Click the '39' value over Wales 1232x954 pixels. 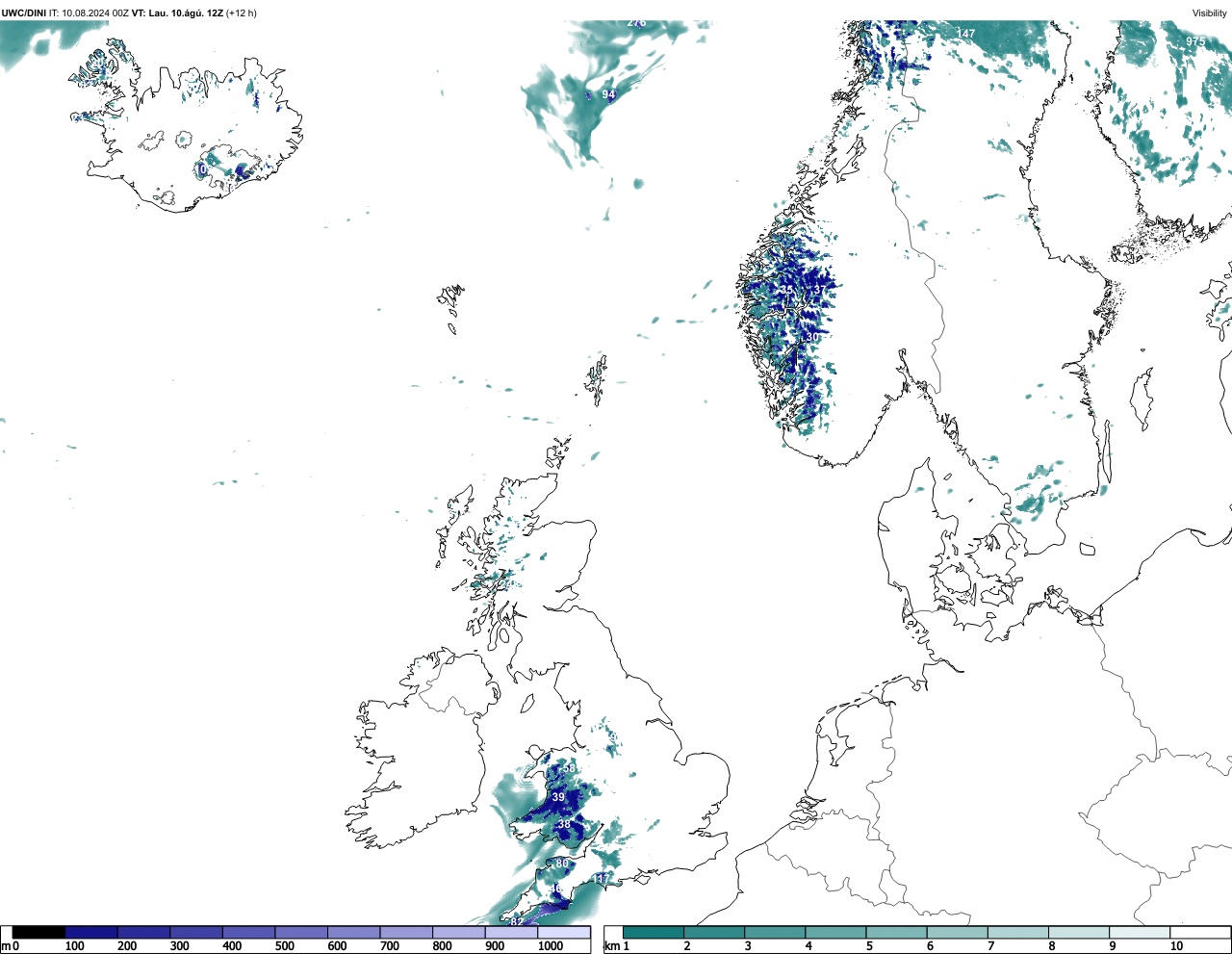pos(558,798)
